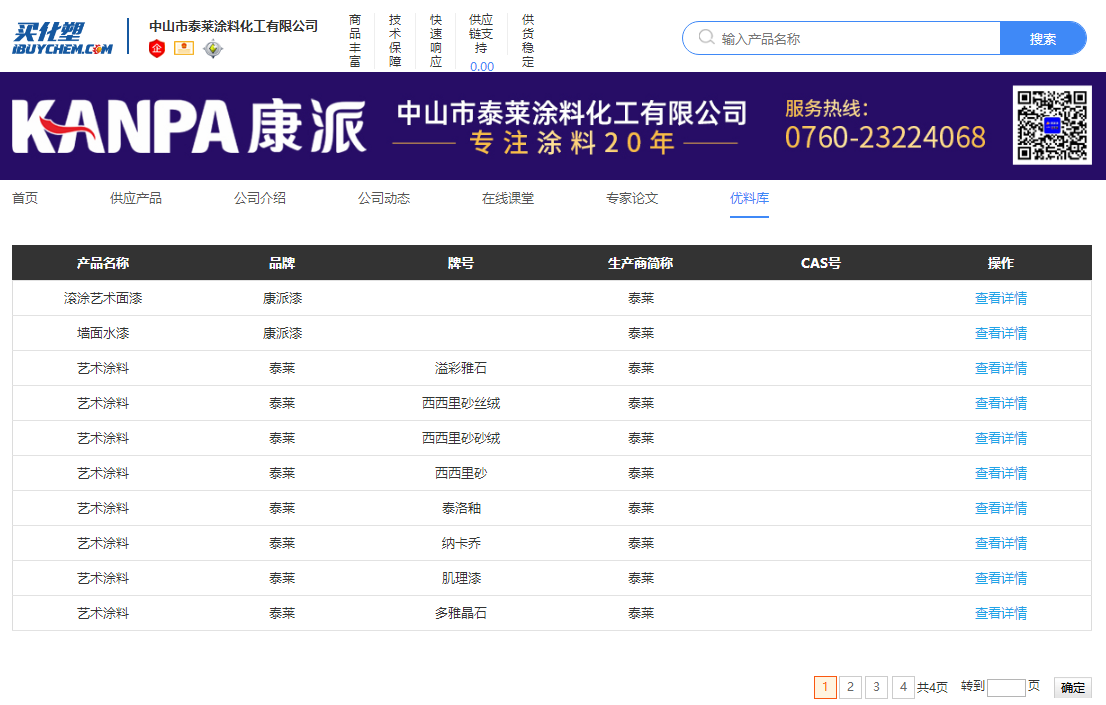Click the QR code in the banner
Image resolution: width=1106 pixels, height=705 pixels.
pos(1052,125)
